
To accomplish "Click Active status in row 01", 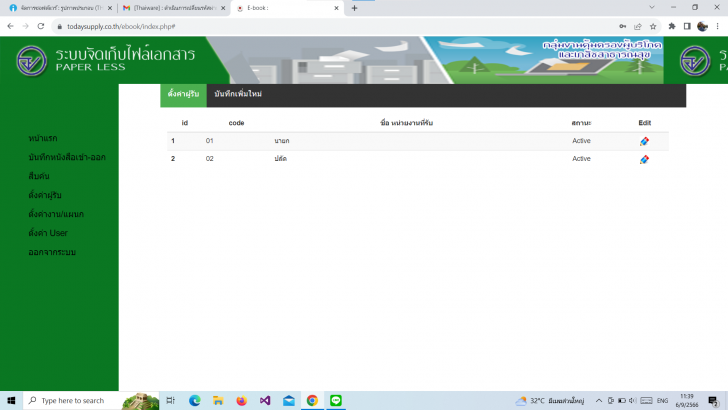I will pos(581,141).
